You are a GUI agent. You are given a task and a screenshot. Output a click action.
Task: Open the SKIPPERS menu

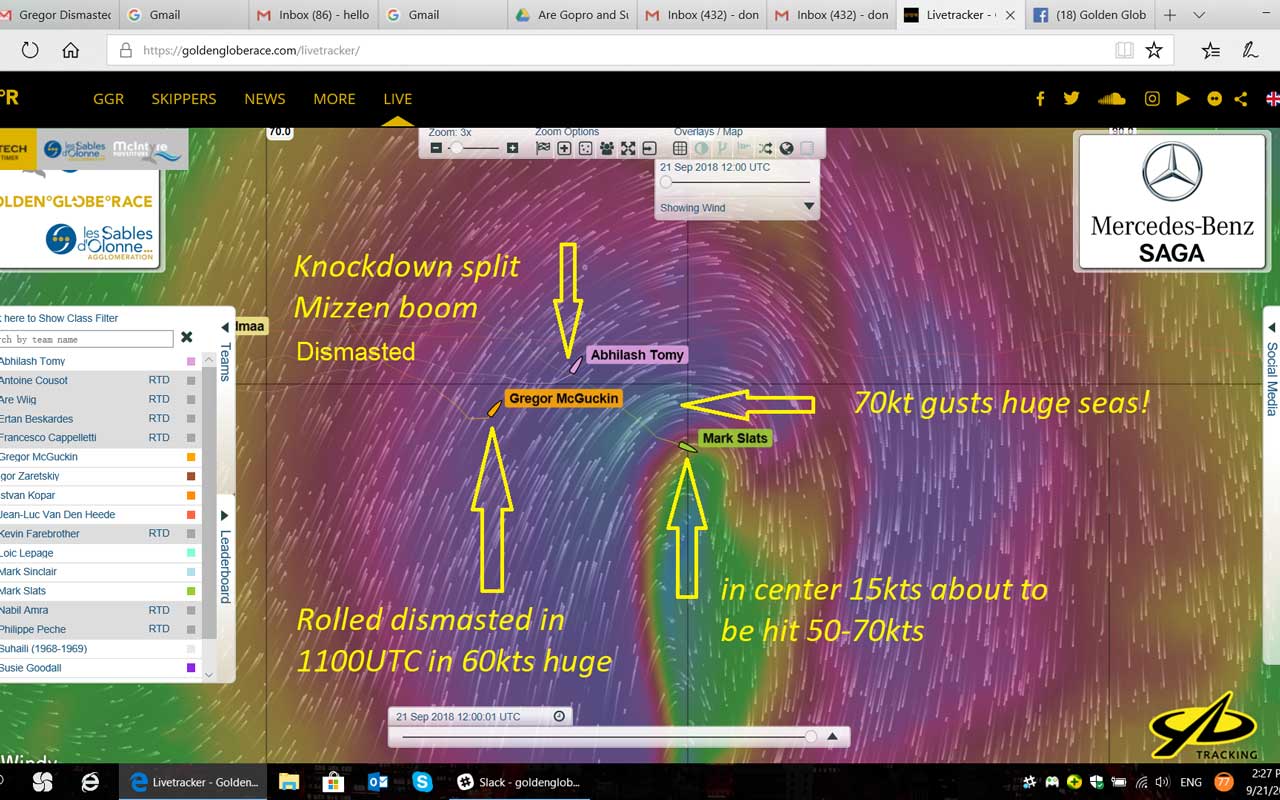[x=183, y=98]
